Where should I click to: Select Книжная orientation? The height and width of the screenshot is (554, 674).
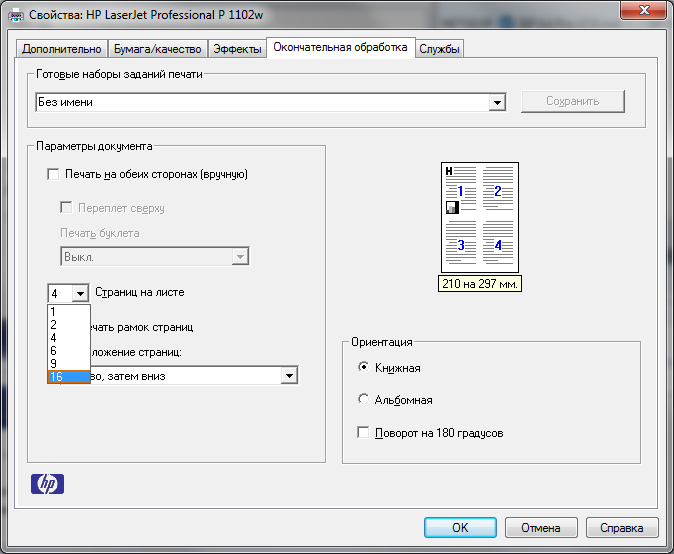[x=363, y=367]
